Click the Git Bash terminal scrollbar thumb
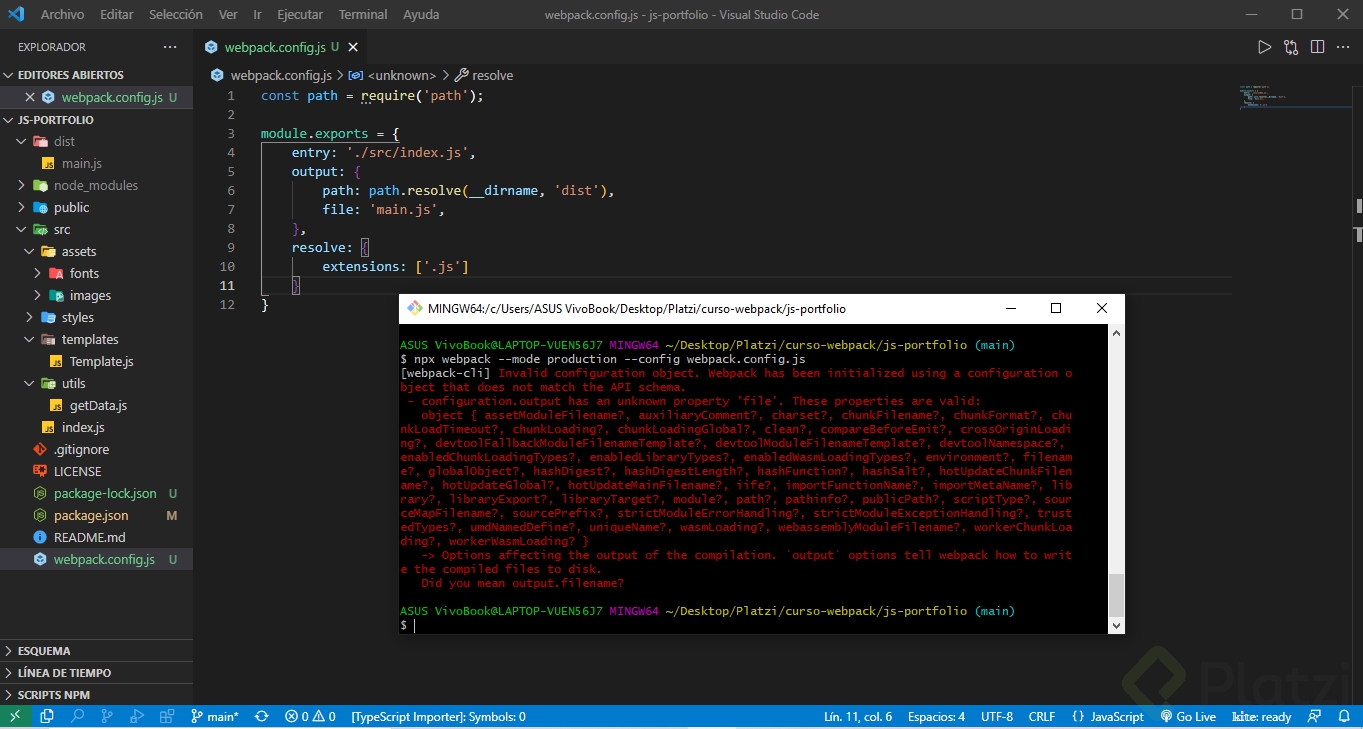Image resolution: width=1363 pixels, height=729 pixels. (x=1116, y=595)
